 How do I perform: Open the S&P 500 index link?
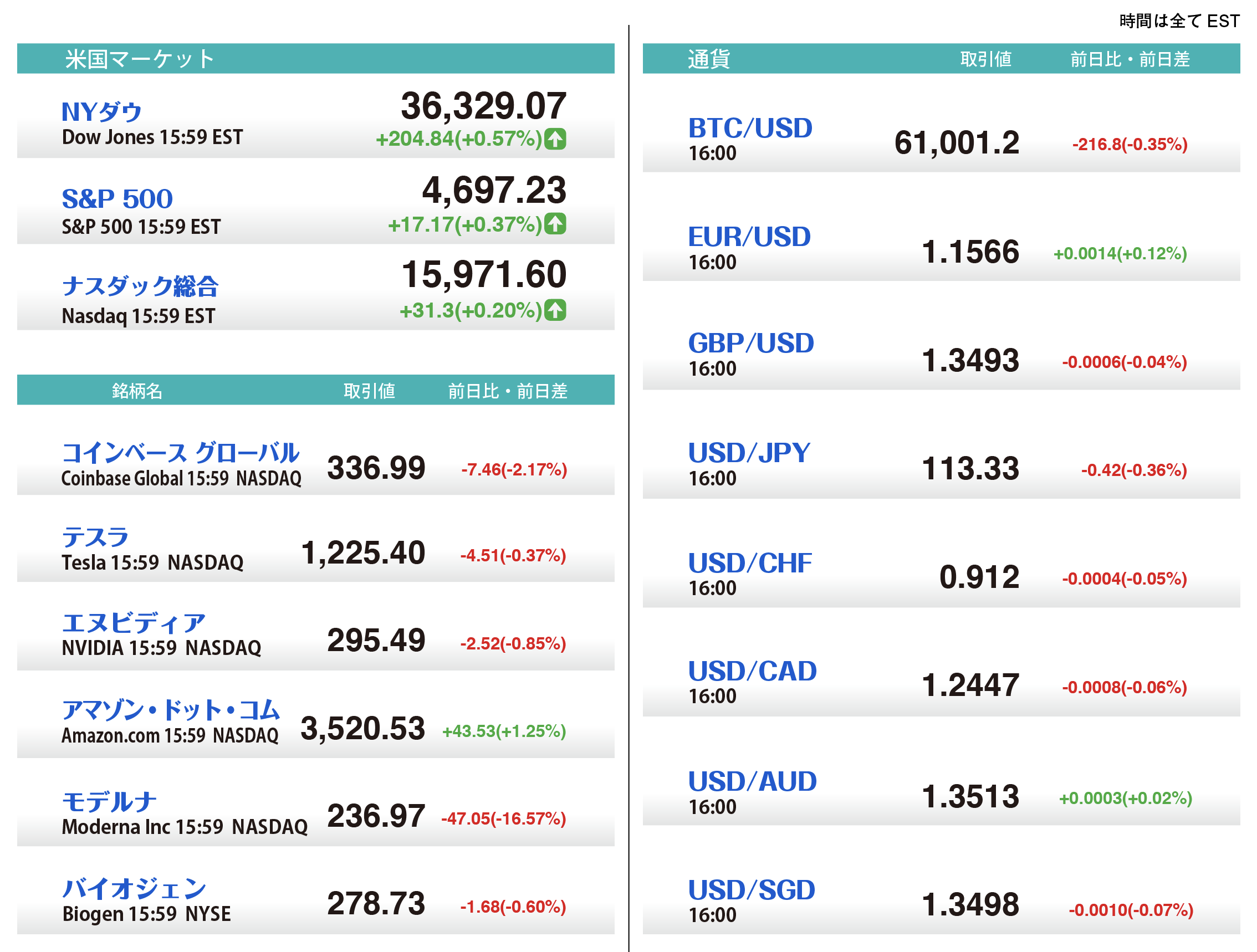coord(117,199)
